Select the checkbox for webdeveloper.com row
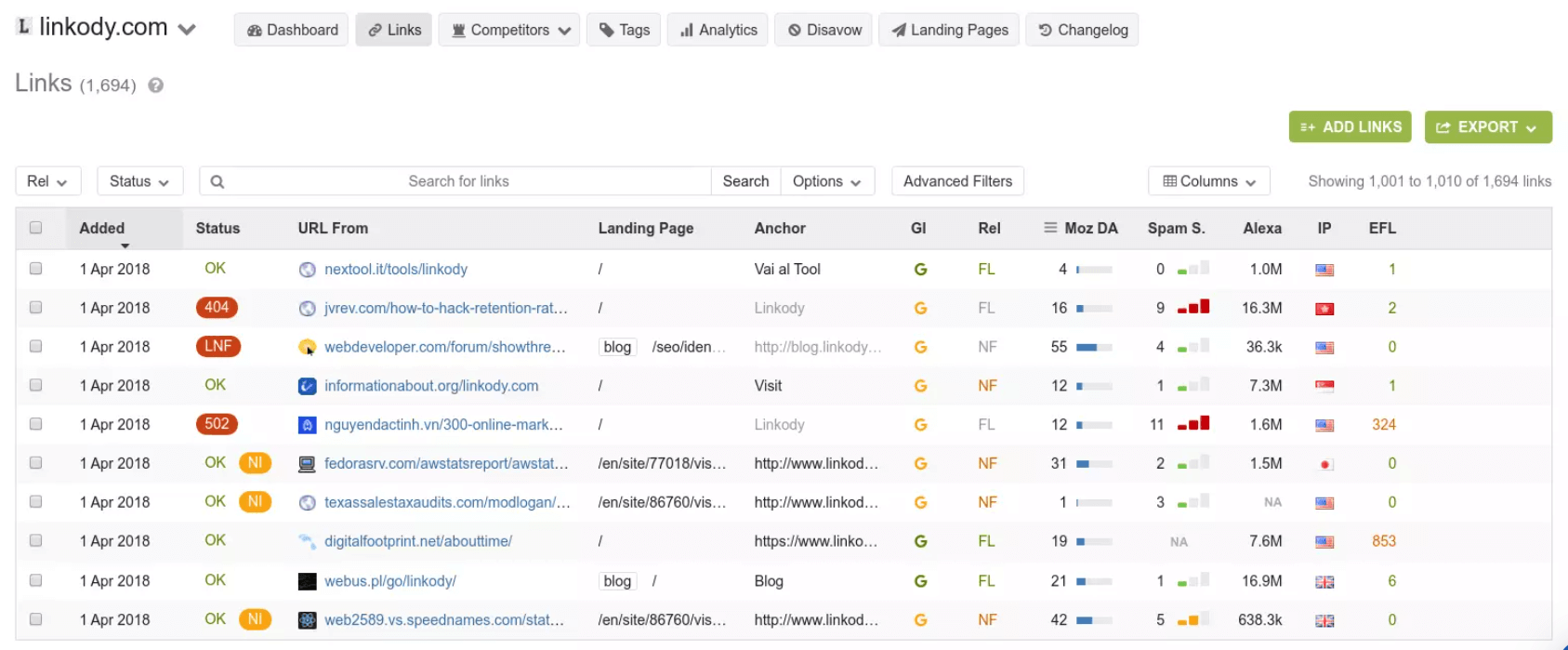Viewport: 1568px width, 650px height. pyautogui.click(x=35, y=346)
